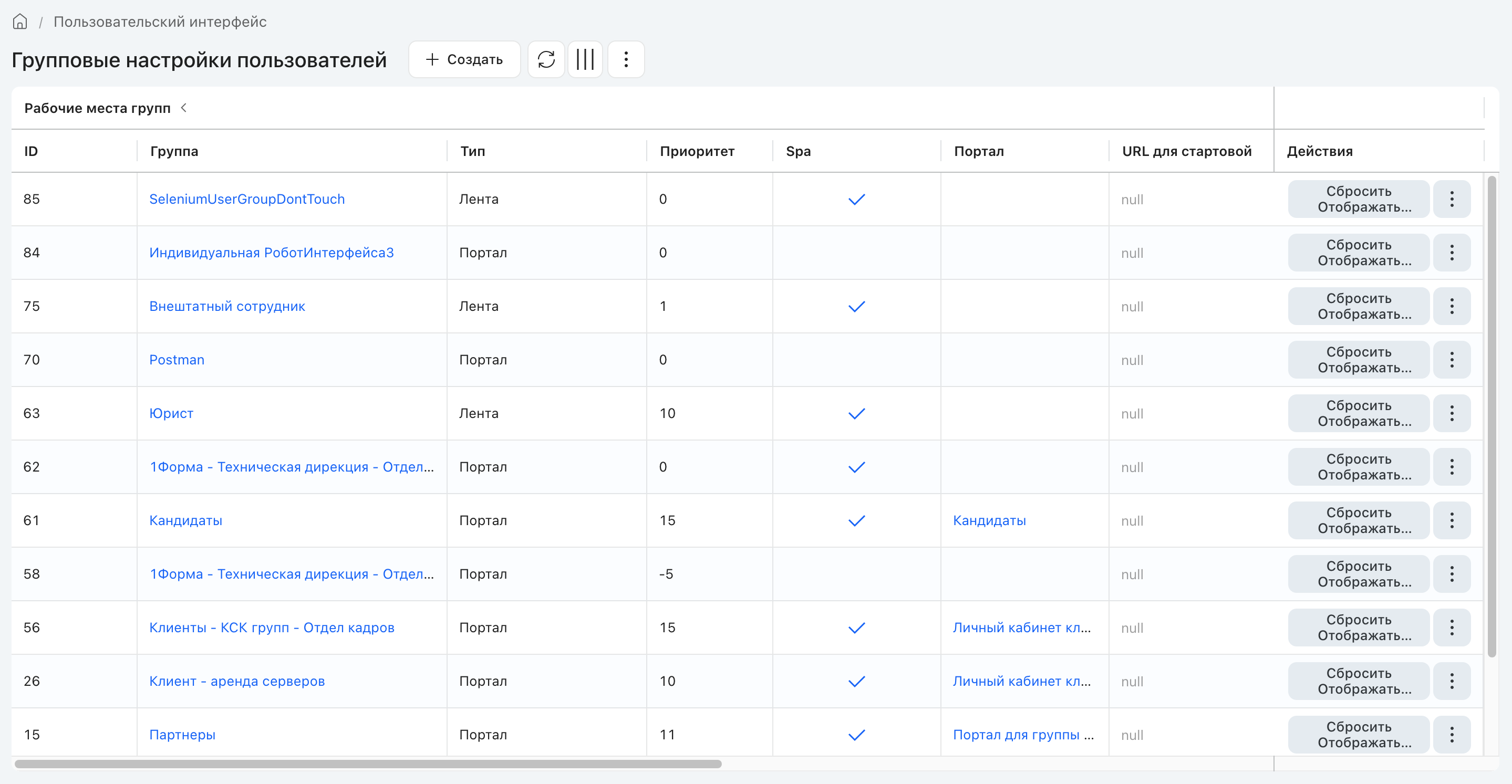Open the Портал для группы portal link
Image resolution: width=1512 pixels, height=784 pixels.
(1023, 734)
